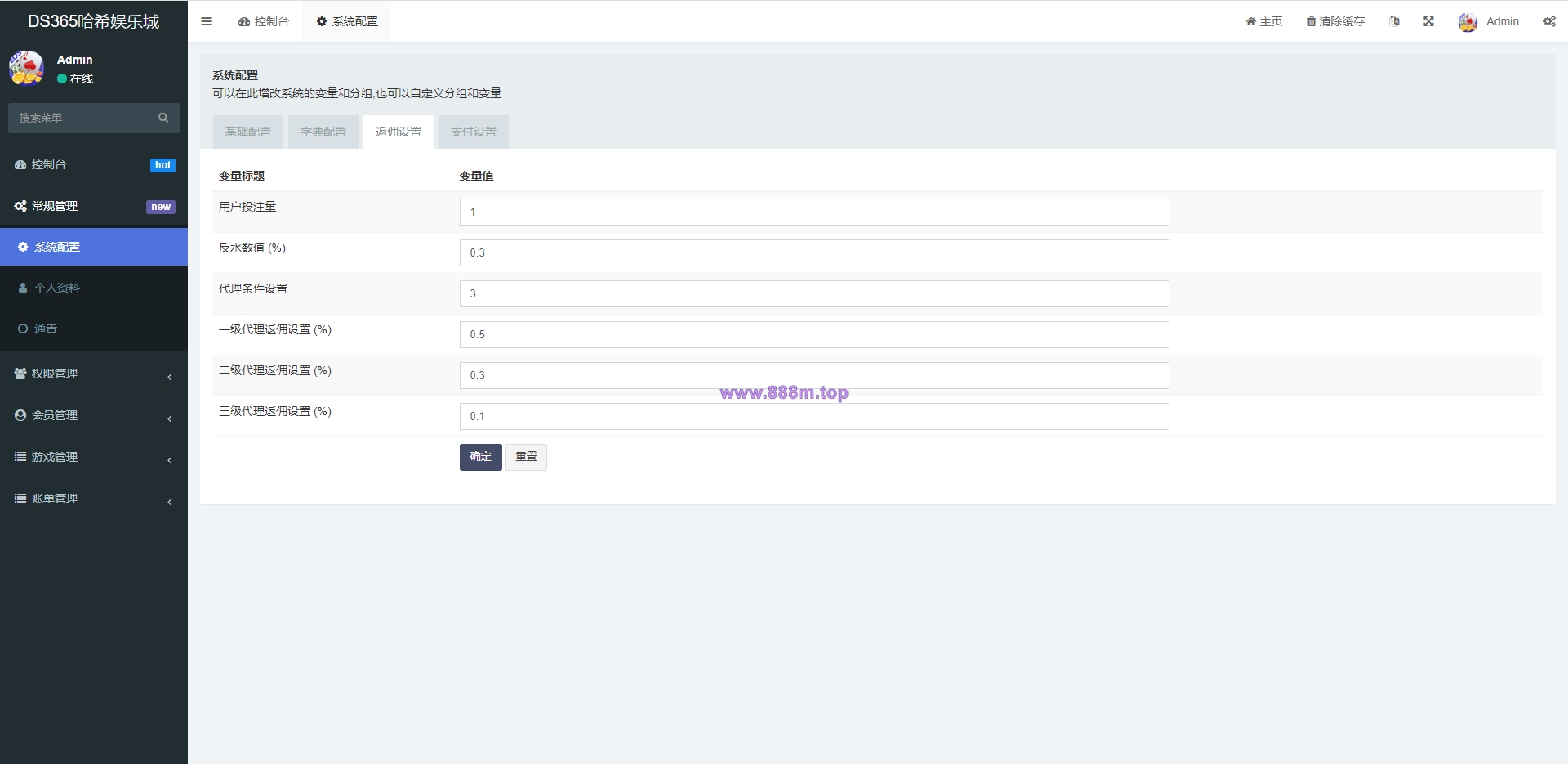Click DS365哈希娱乐城 site title
The height and width of the screenshot is (764, 1568).
pyautogui.click(x=94, y=21)
